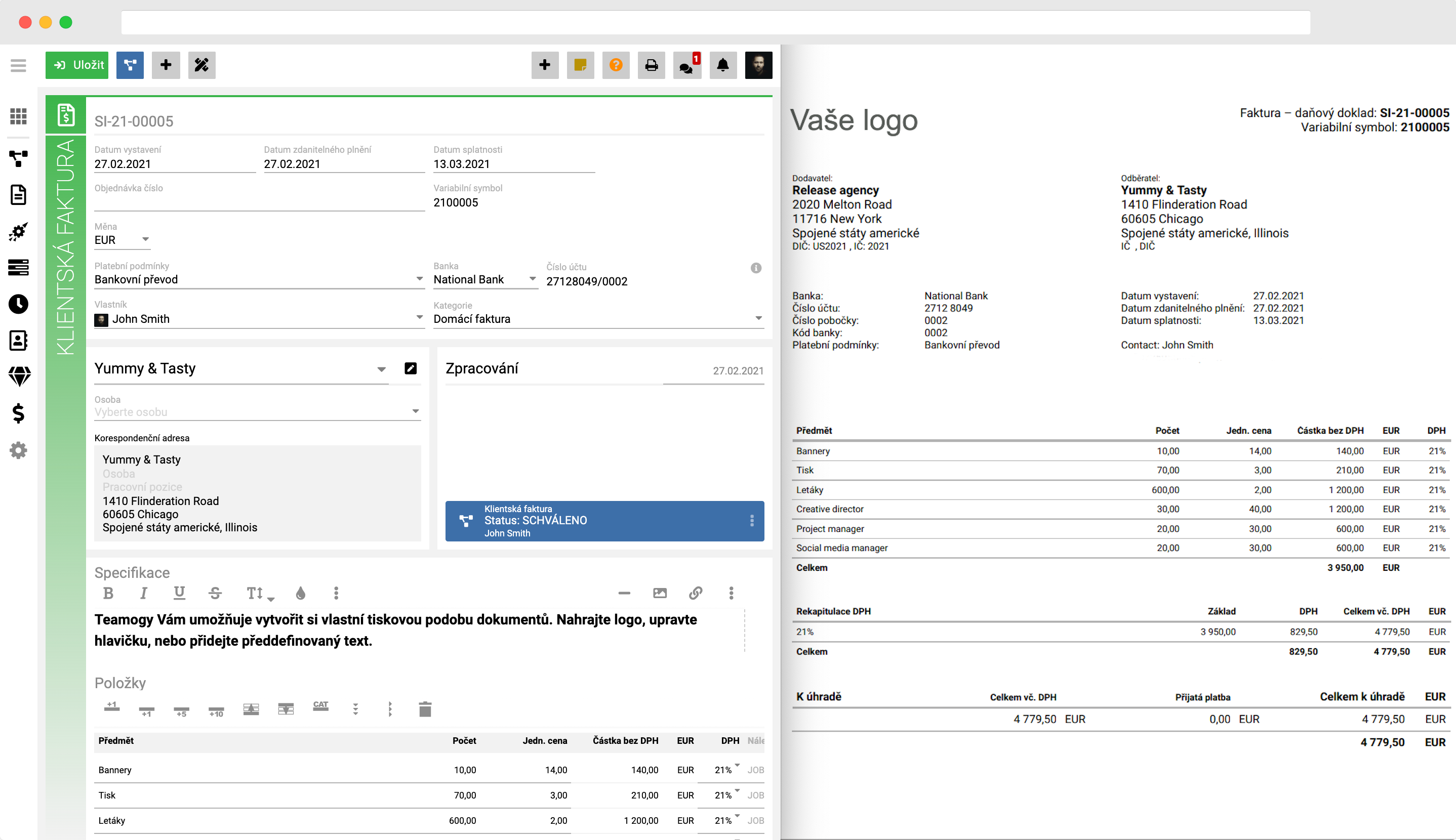Screen dimensions: 1456x840
Task: Open the chat messages icon with badge
Action: [x=687, y=65]
